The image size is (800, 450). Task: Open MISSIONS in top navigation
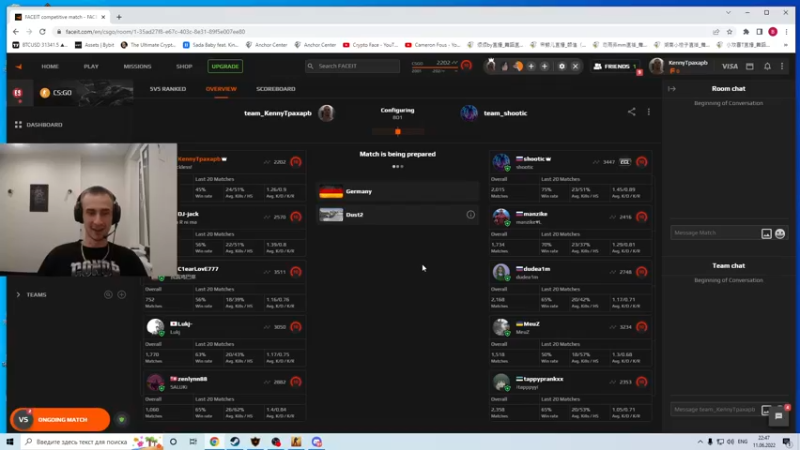tap(137, 66)
